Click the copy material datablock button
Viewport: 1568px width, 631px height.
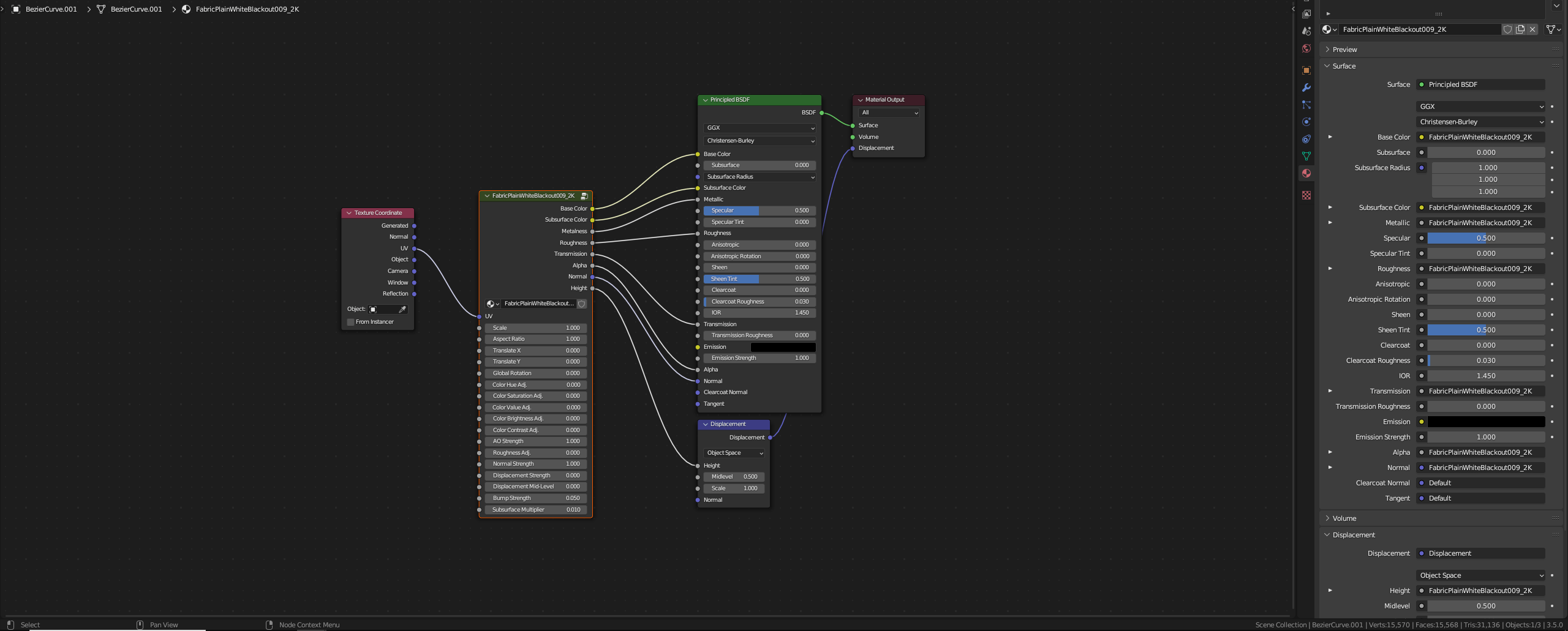click(x=1520, y=29)
